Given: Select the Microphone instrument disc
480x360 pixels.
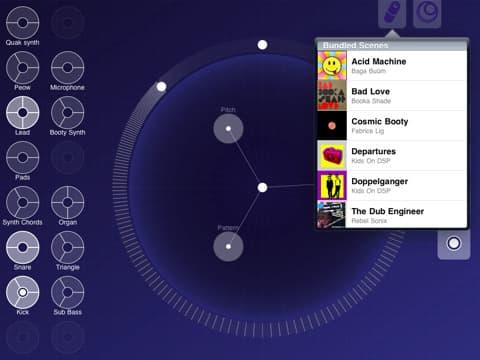Looking at the screenshot, I should [x=68, y=68].
